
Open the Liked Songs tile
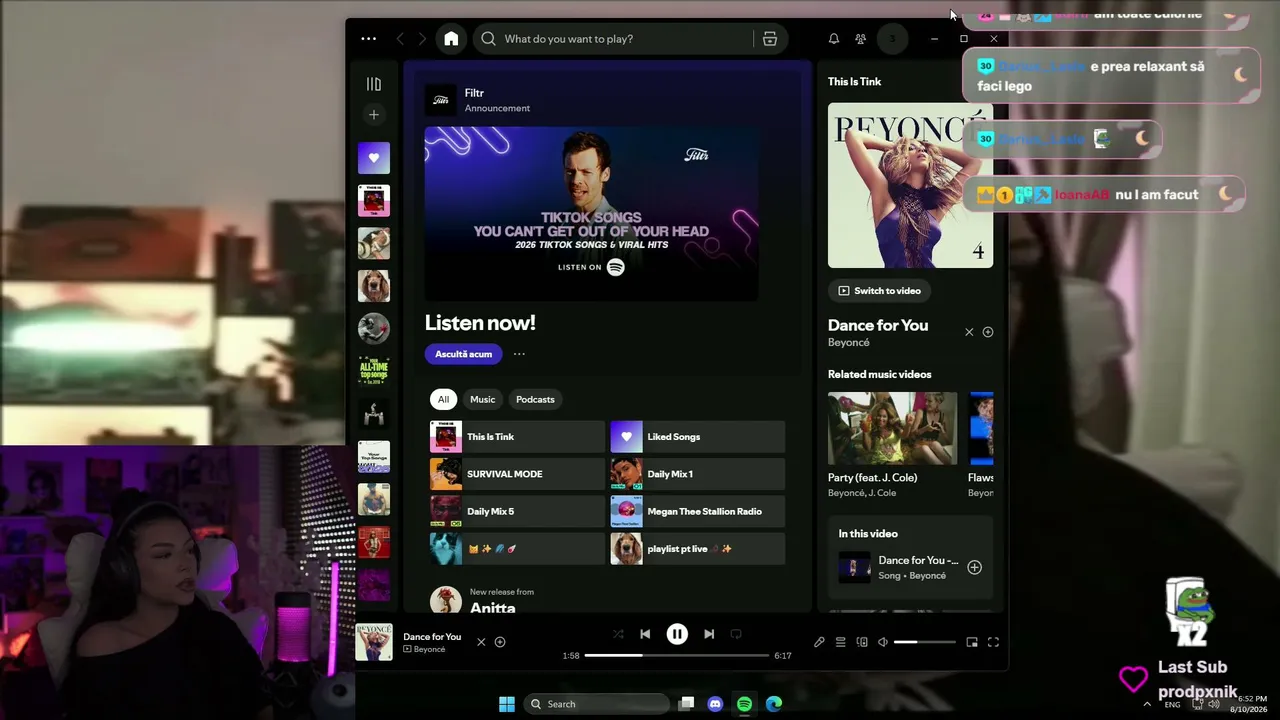click(698, 437)
